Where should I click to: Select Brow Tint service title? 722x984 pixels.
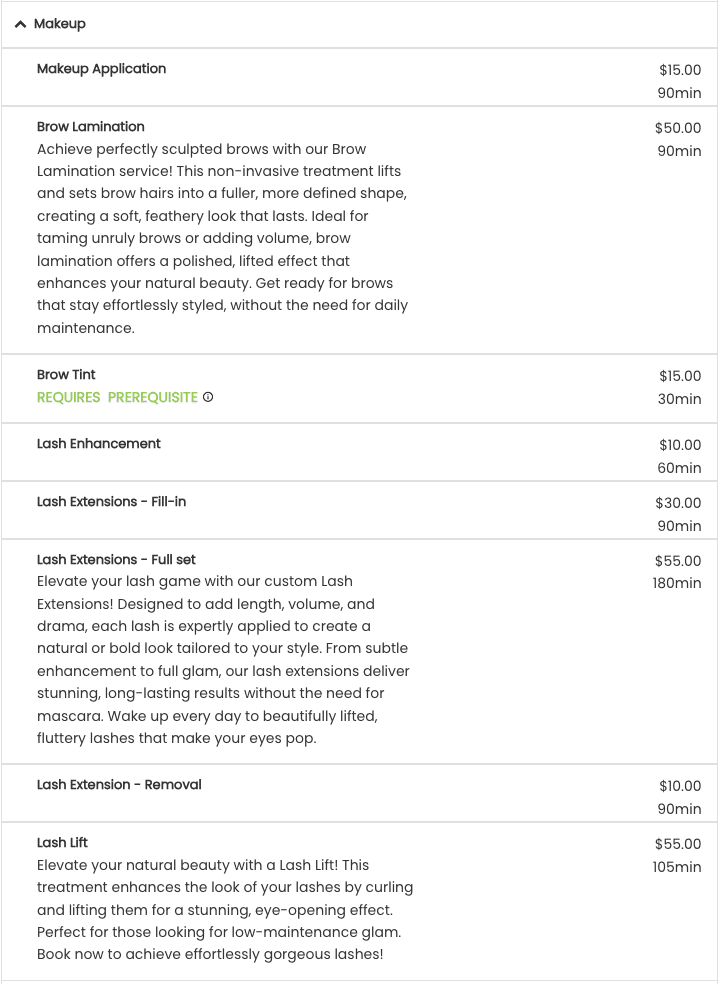click(66, 374)
